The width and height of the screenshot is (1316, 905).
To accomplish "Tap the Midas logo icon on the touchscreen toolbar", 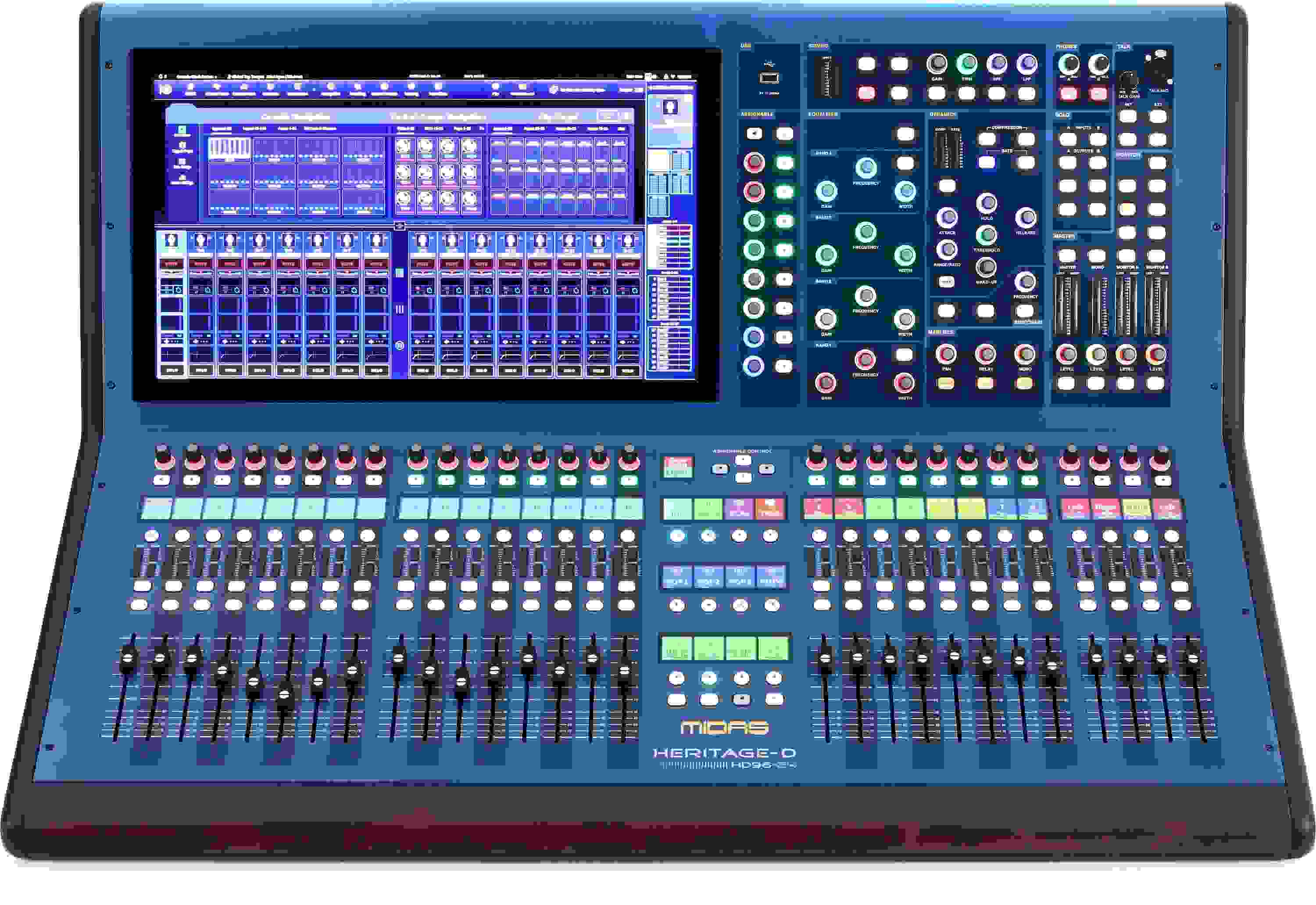I will (x=166, y=90).
